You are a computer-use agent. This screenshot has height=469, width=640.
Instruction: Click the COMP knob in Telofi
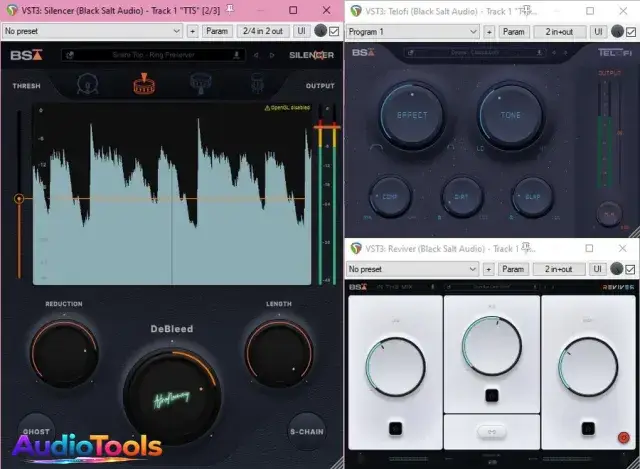point(390,197)
